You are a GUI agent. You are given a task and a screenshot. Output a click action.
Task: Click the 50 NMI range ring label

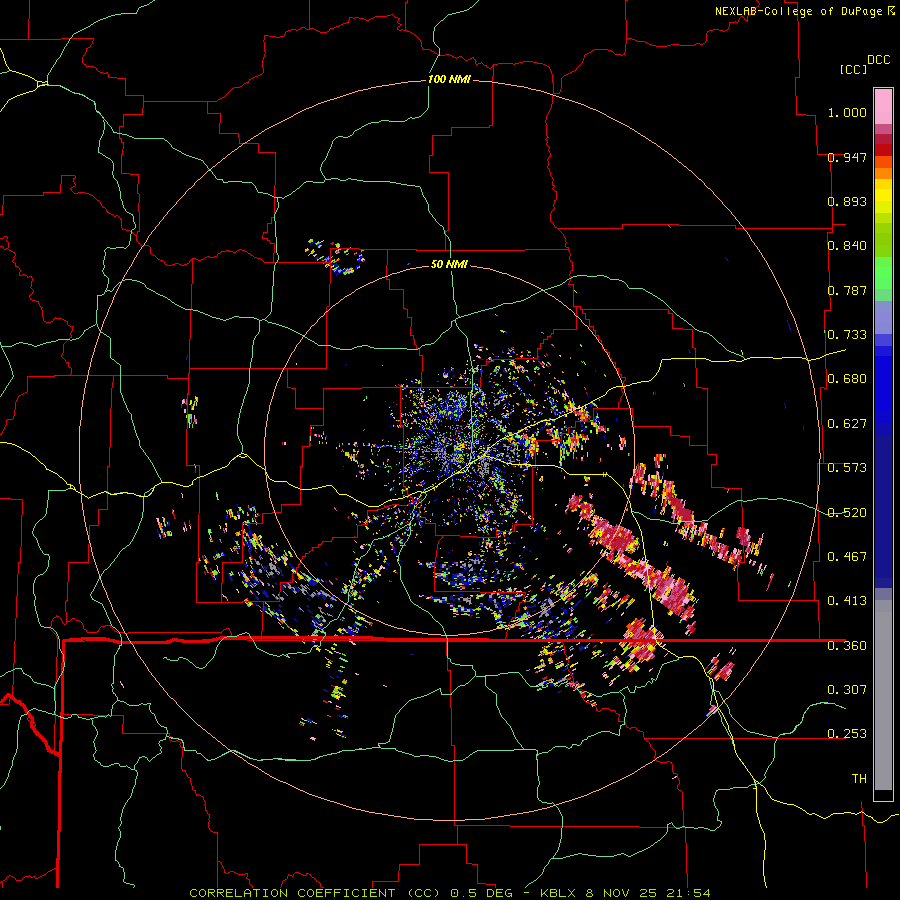(x=449, y=264)
